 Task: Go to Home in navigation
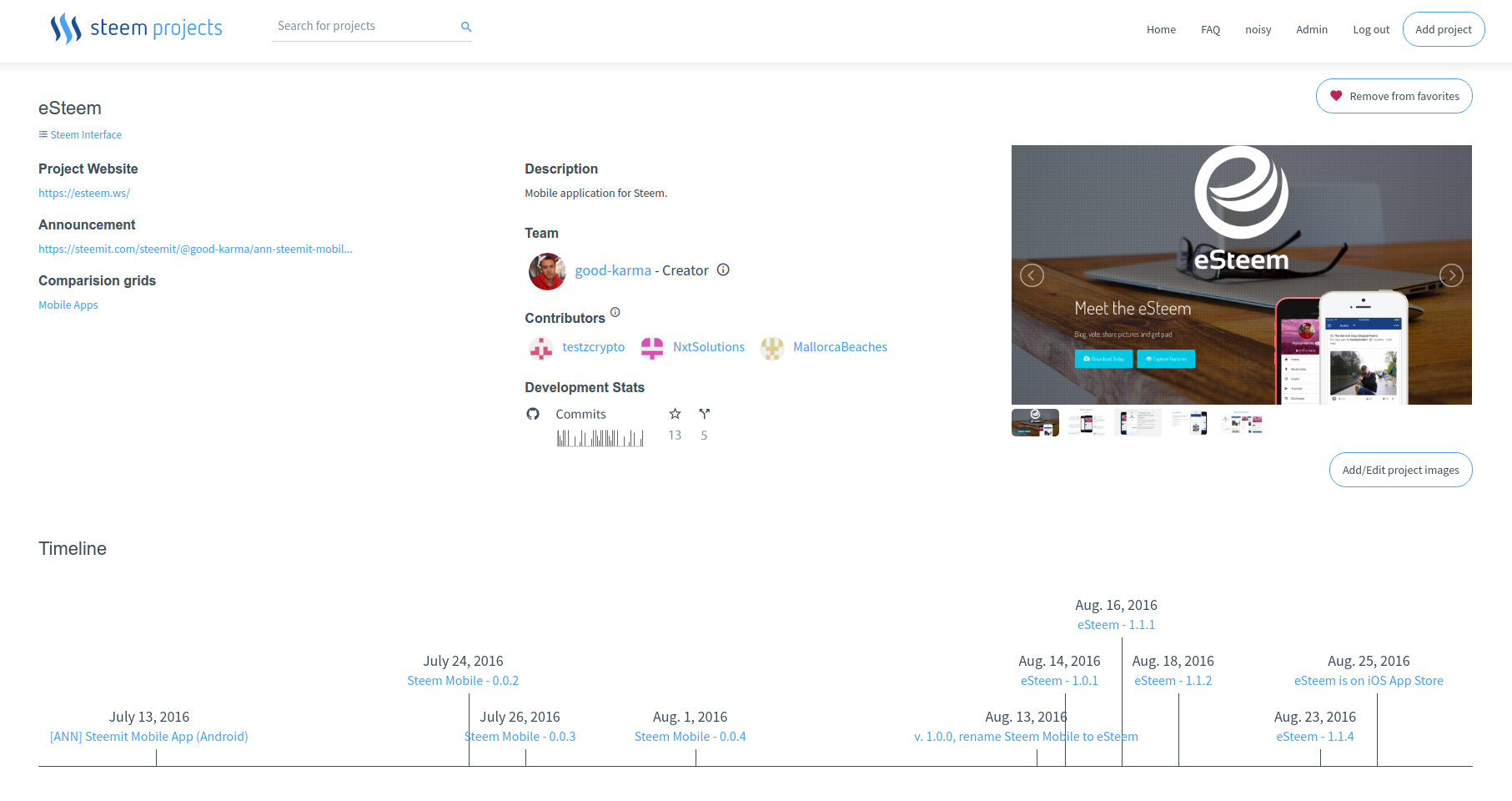pyautogui.click(x=1161, y=29)
